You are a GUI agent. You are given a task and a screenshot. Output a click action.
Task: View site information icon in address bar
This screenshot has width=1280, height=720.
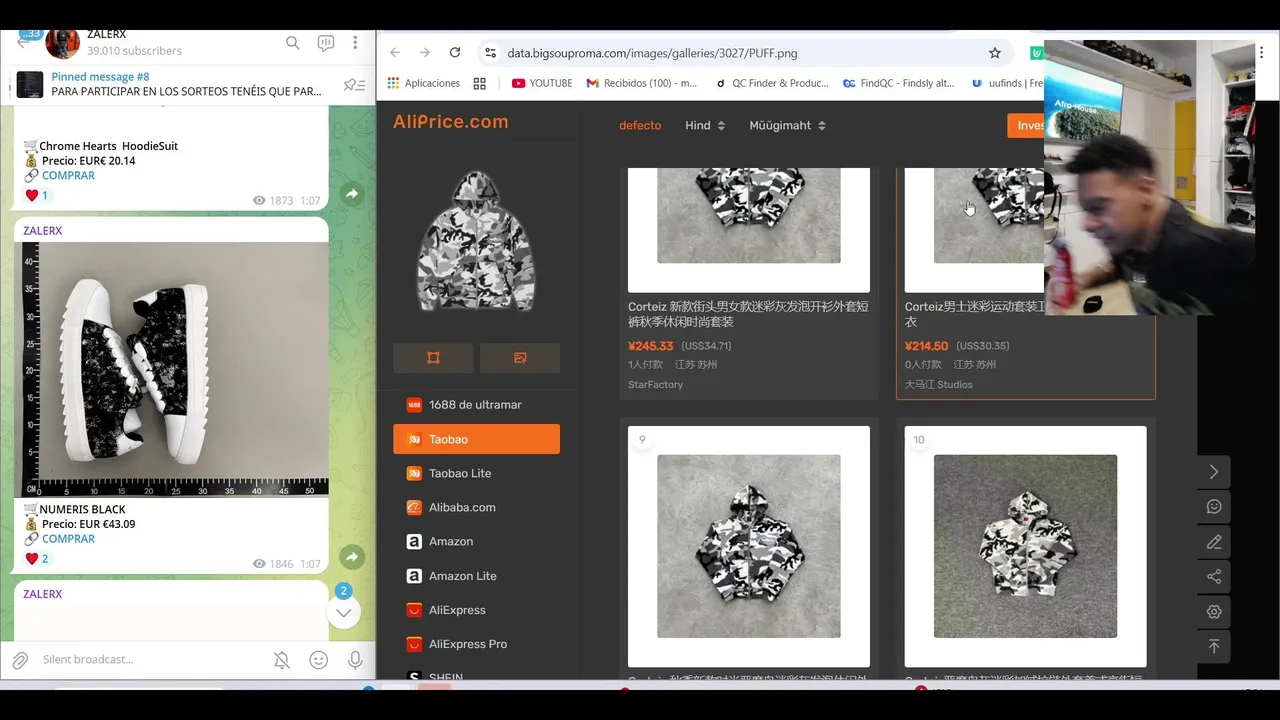pyautogui.click(x=489, y=53)
